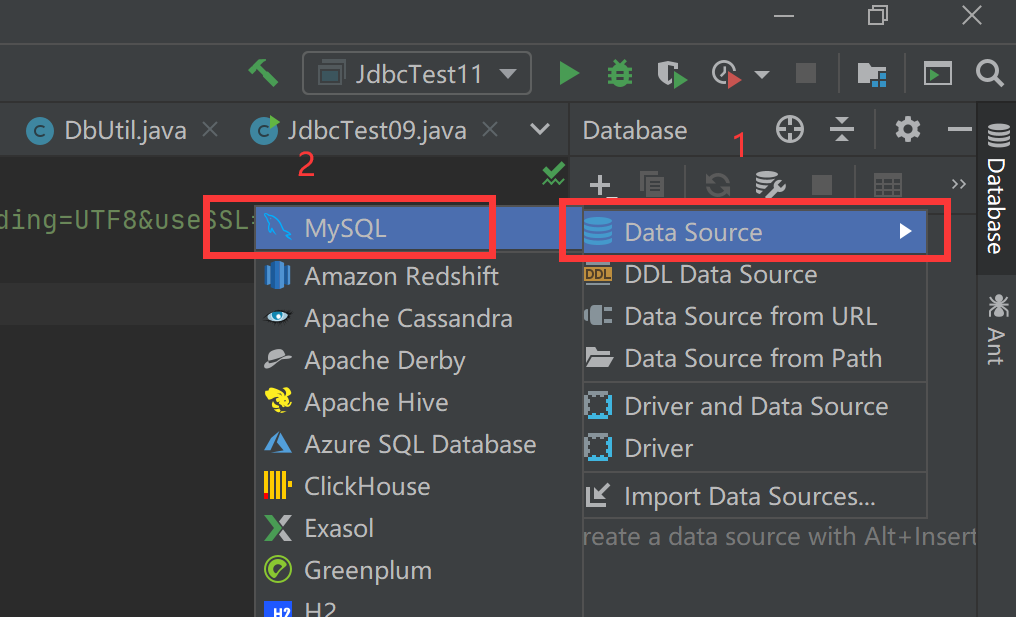Click Import Data Sources...

[x=755, y=496]
